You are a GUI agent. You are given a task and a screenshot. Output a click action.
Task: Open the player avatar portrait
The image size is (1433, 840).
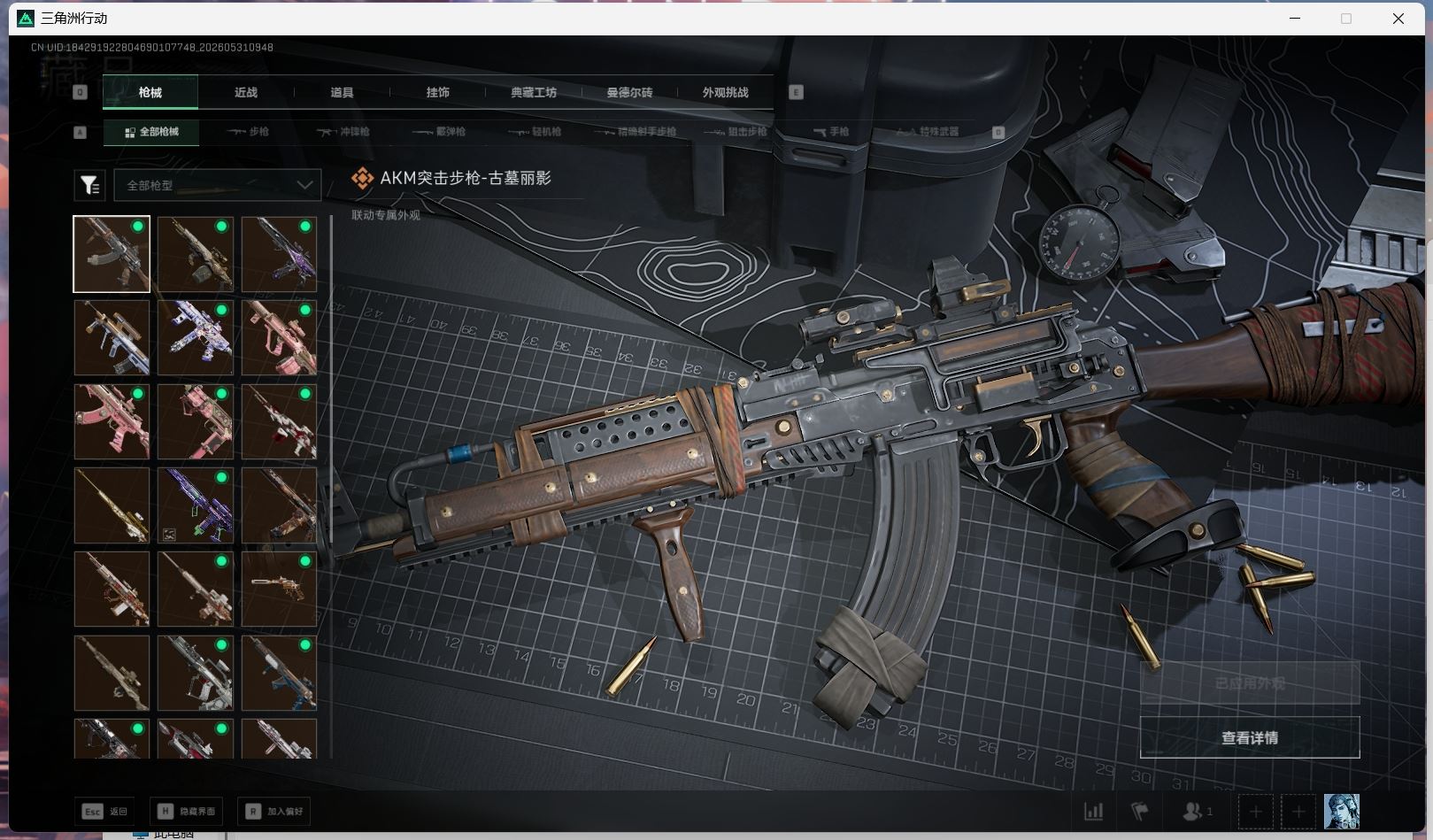tap(1341, 811)
